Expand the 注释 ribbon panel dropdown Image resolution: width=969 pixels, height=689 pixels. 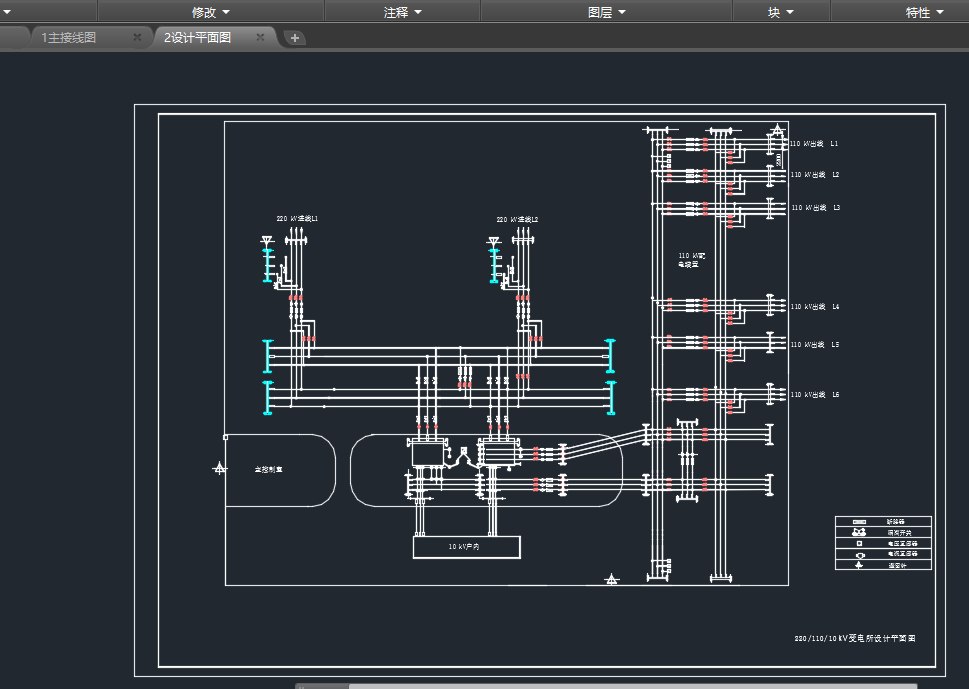(402, 12)
